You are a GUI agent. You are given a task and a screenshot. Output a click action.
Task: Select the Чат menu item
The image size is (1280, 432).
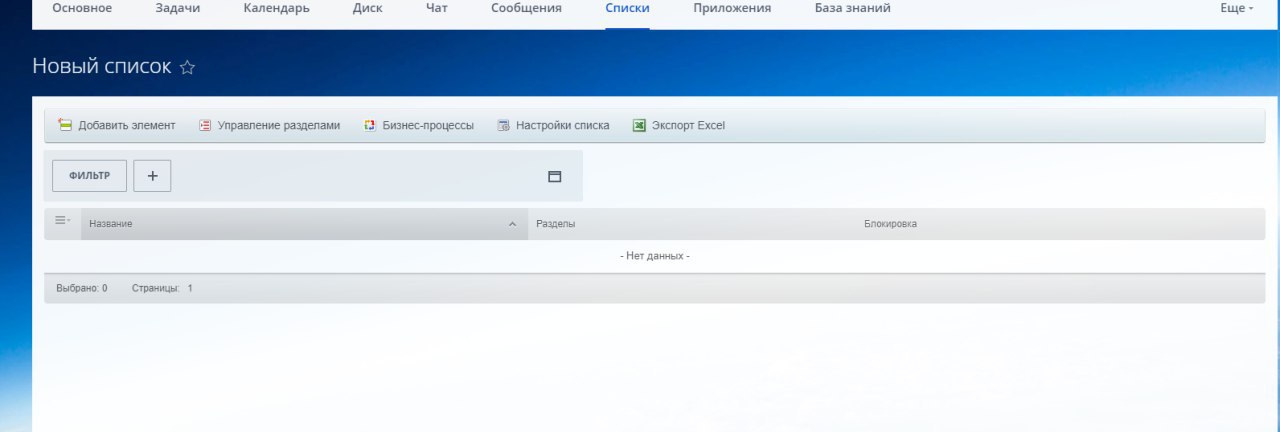coord(436,8)
